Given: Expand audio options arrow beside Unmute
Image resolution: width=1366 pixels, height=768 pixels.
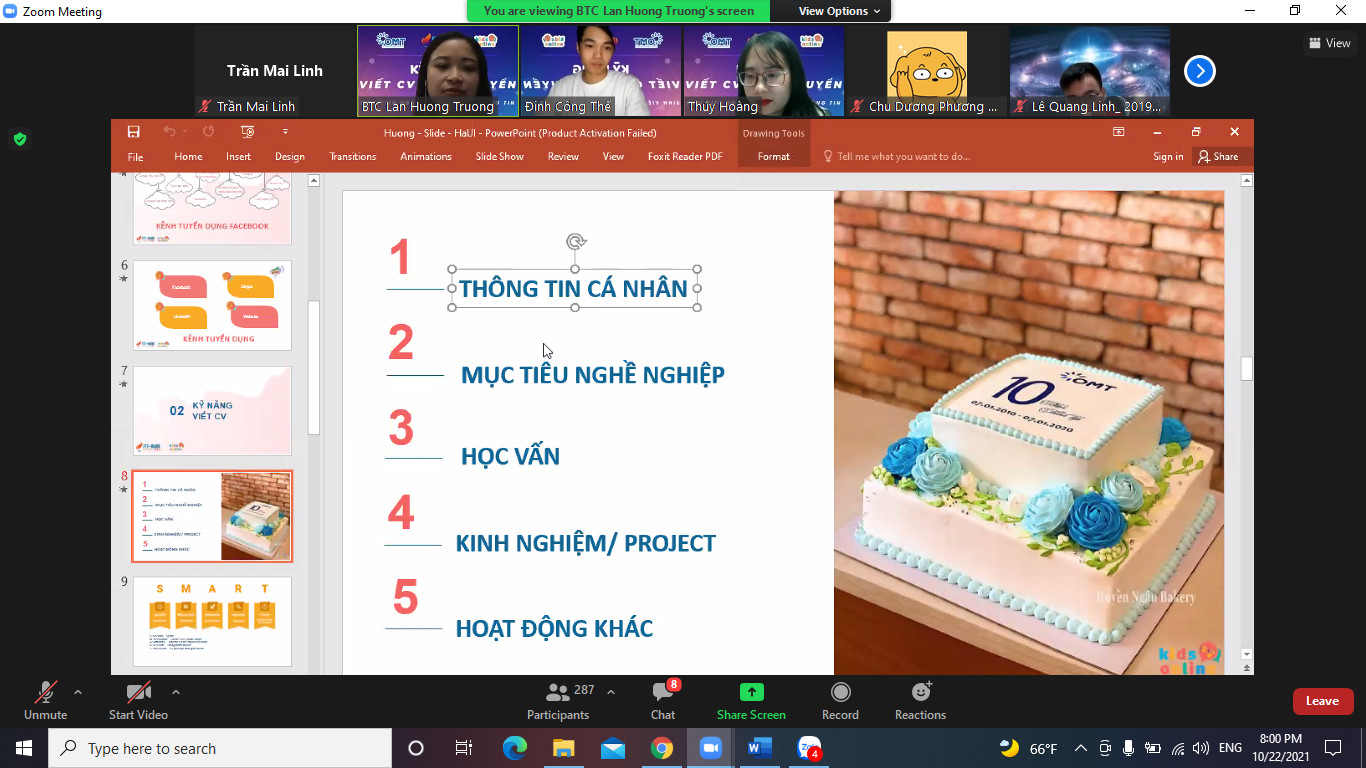Looking at the screenshot, I should [x=78, y=692].
